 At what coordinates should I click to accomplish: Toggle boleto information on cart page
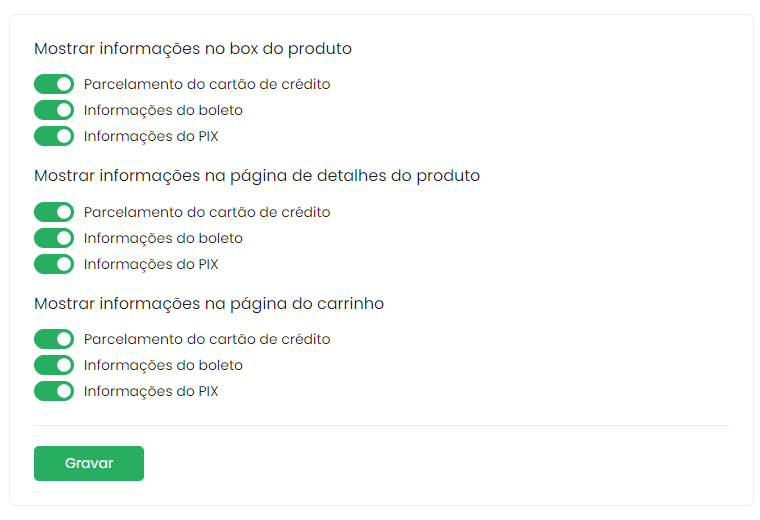coord(54,365)
